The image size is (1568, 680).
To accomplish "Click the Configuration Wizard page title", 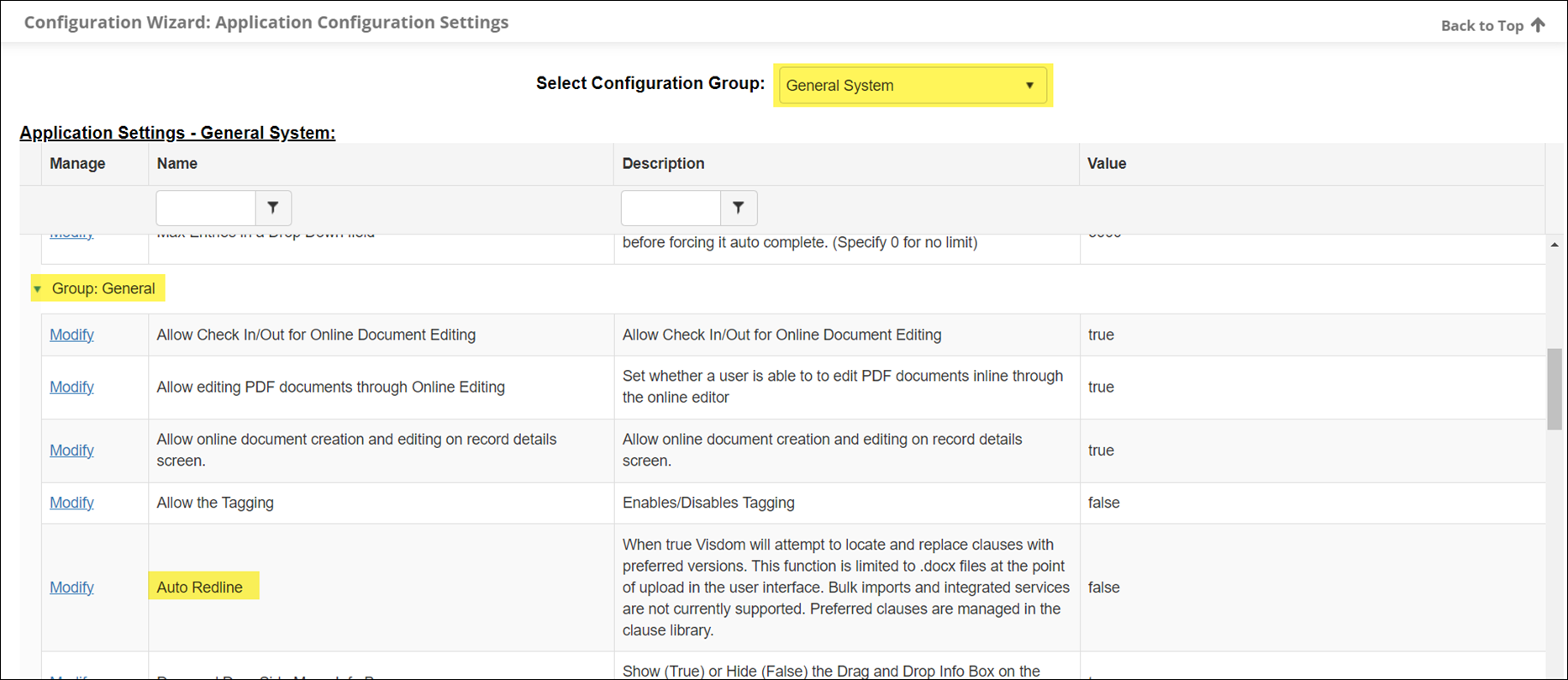I will tap(266, 23).
